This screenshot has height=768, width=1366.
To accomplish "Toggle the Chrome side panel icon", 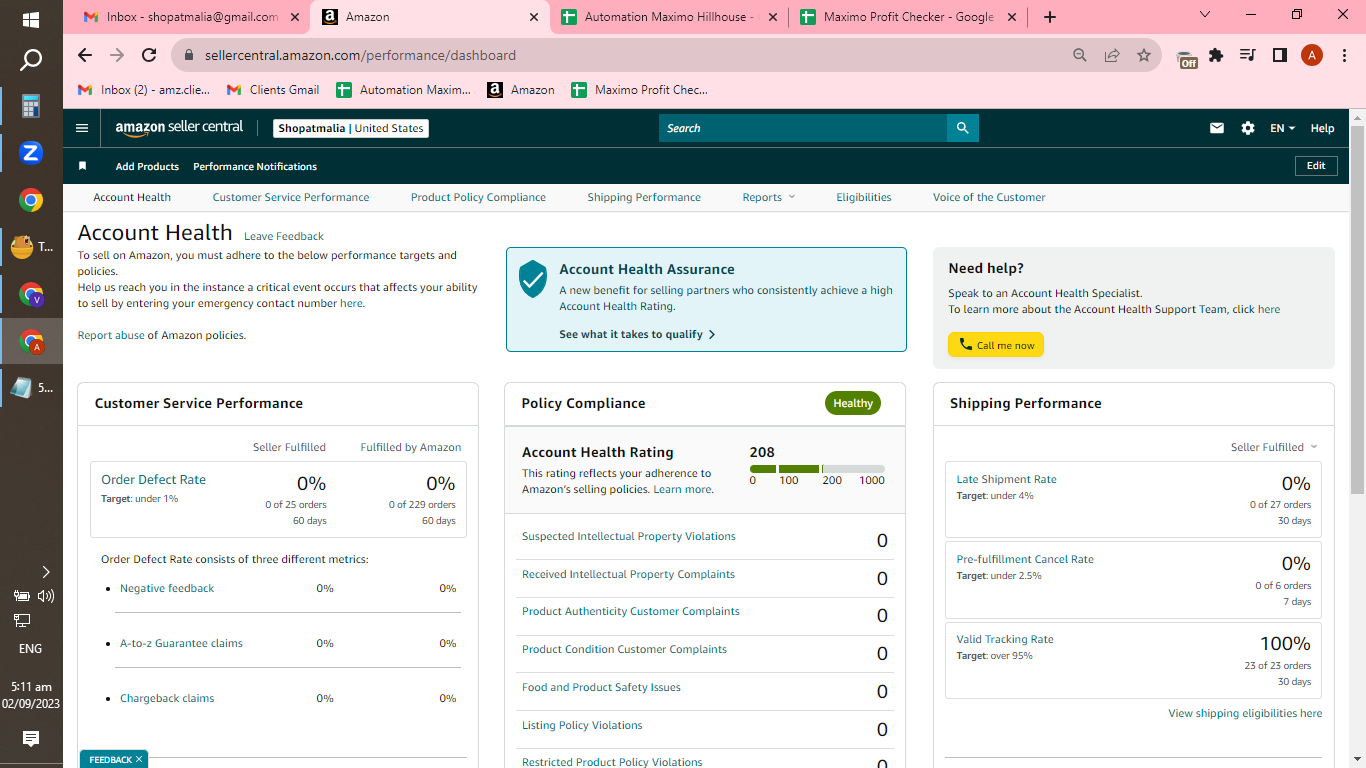I will (x=1279, y=55).
